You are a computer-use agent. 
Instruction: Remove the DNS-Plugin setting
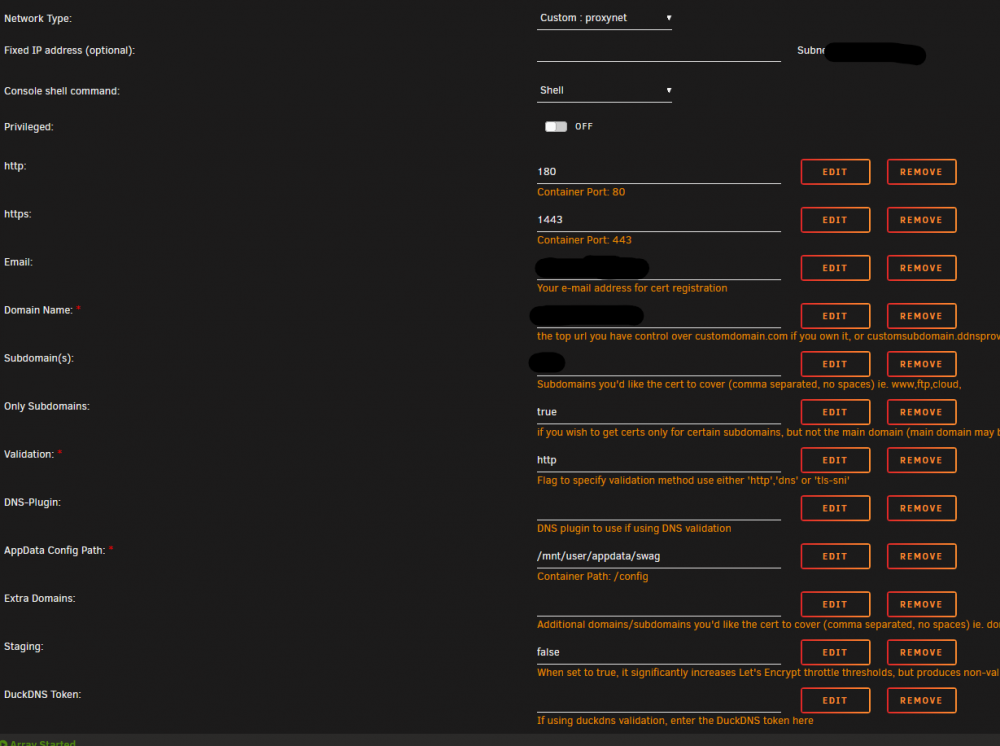pos(921,508)
